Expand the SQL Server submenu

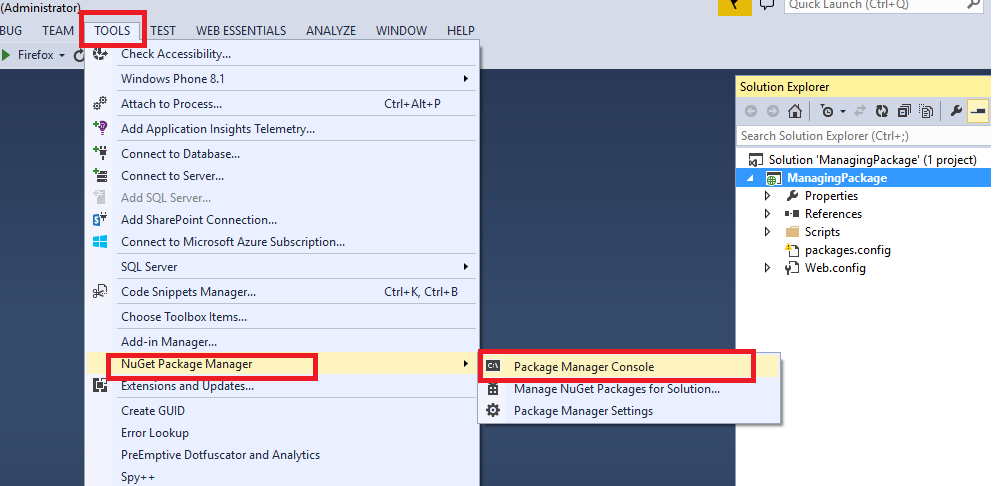click(x=282, y=266)
